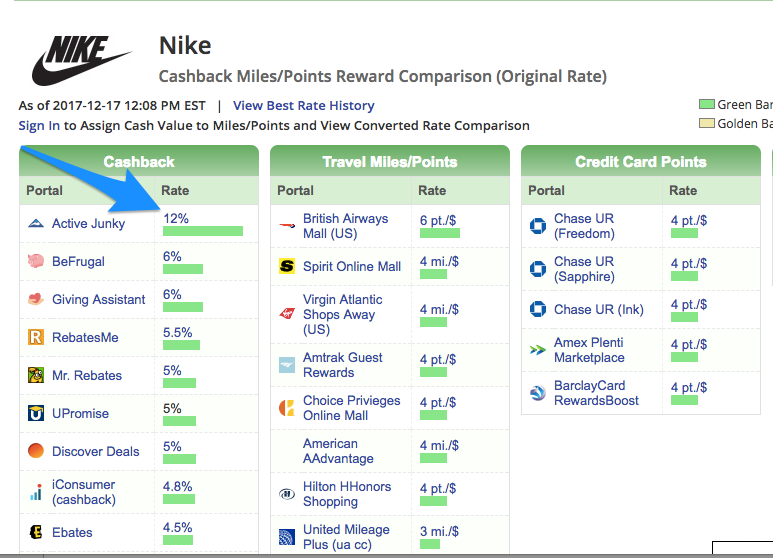The width and height of the screenshot is (773, 558).
Task: Click the Amtrak Guest Rewards icon
Action: point(287,365)
